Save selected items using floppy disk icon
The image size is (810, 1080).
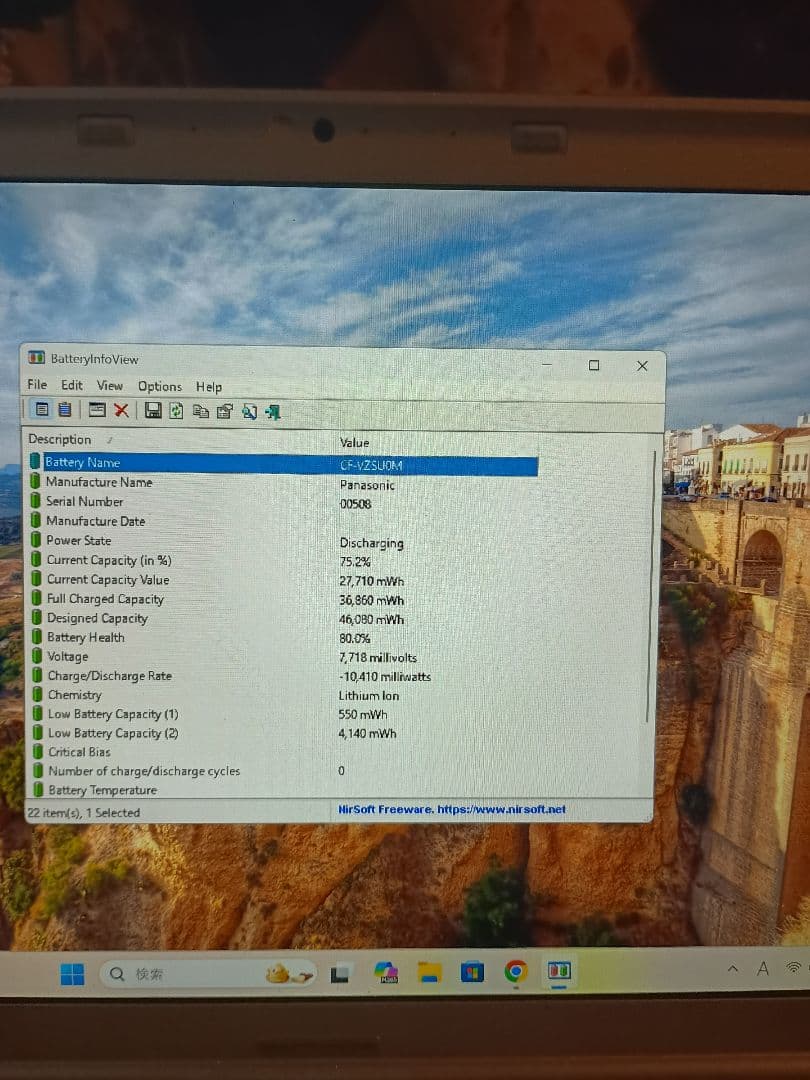pyautogui.click(x=151, y=408)
